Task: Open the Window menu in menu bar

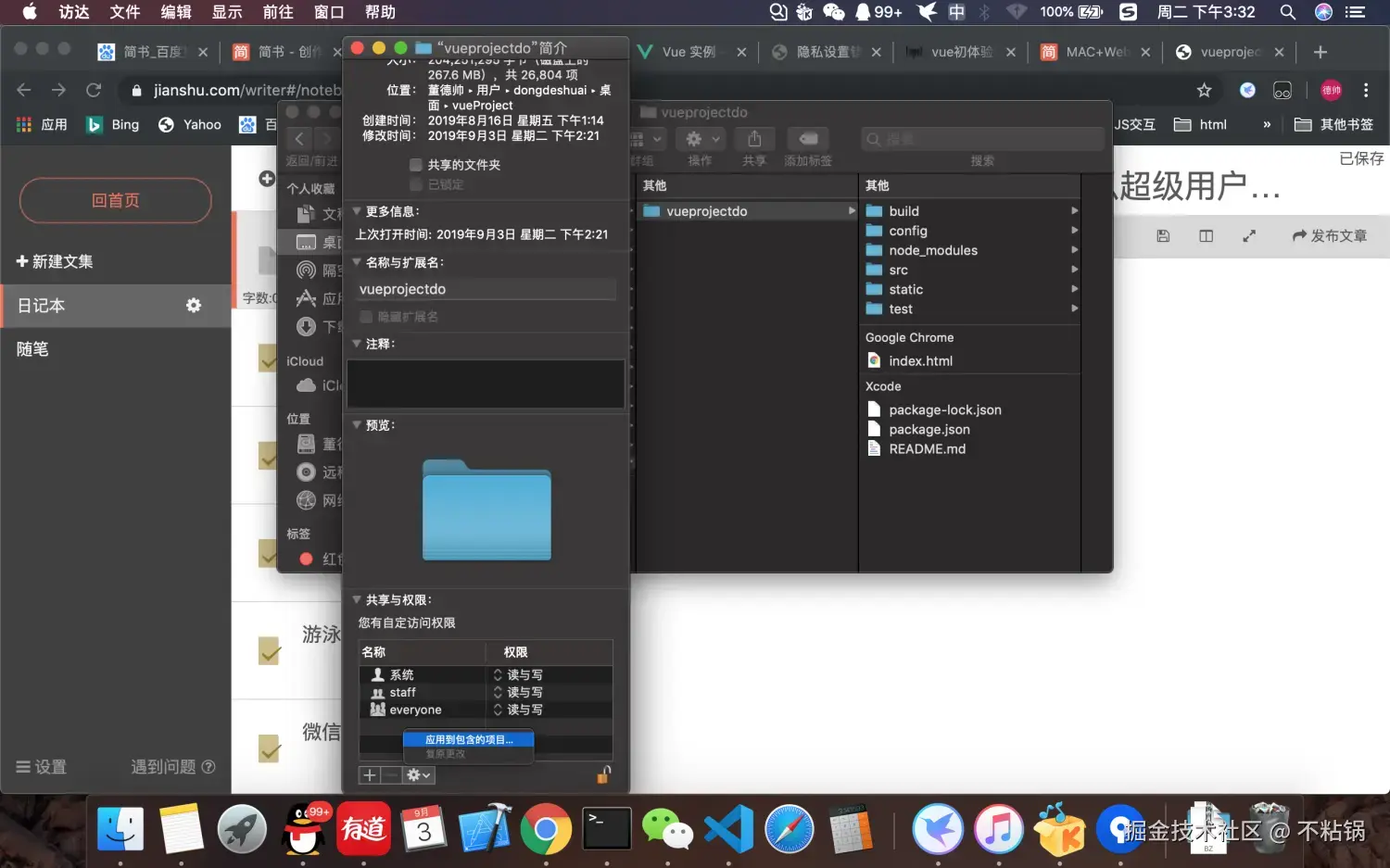Action: (329, 12)
